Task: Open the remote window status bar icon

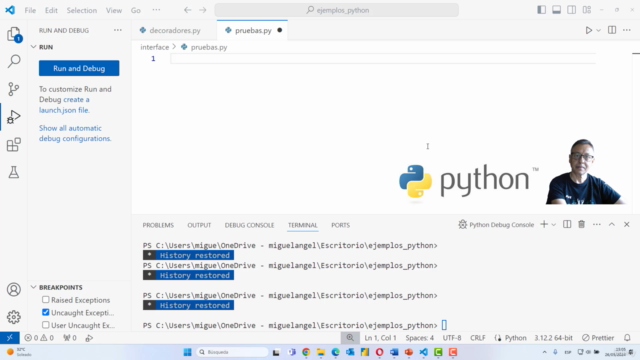Action: [x=10, y=338]
